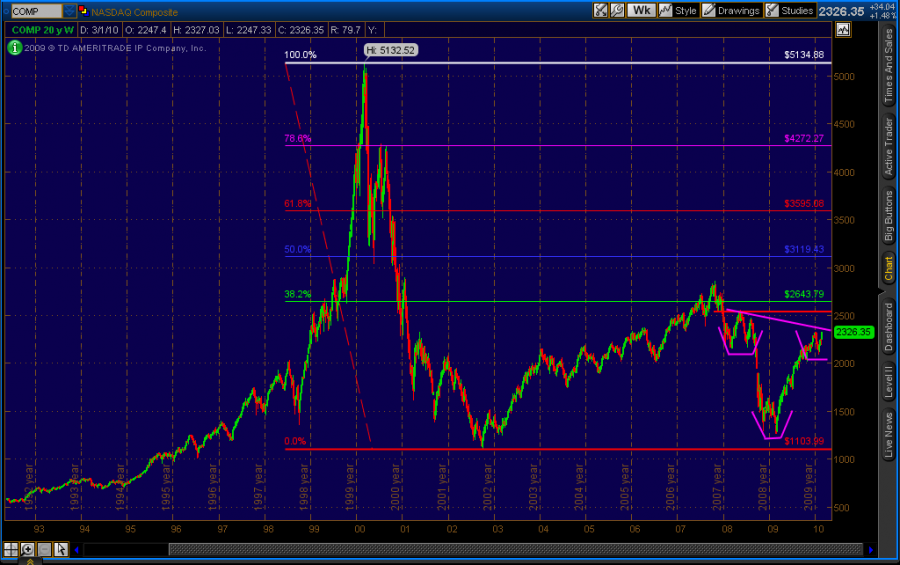Open the Studies menu
Screen dimensions: 900x565
[790, 10]
